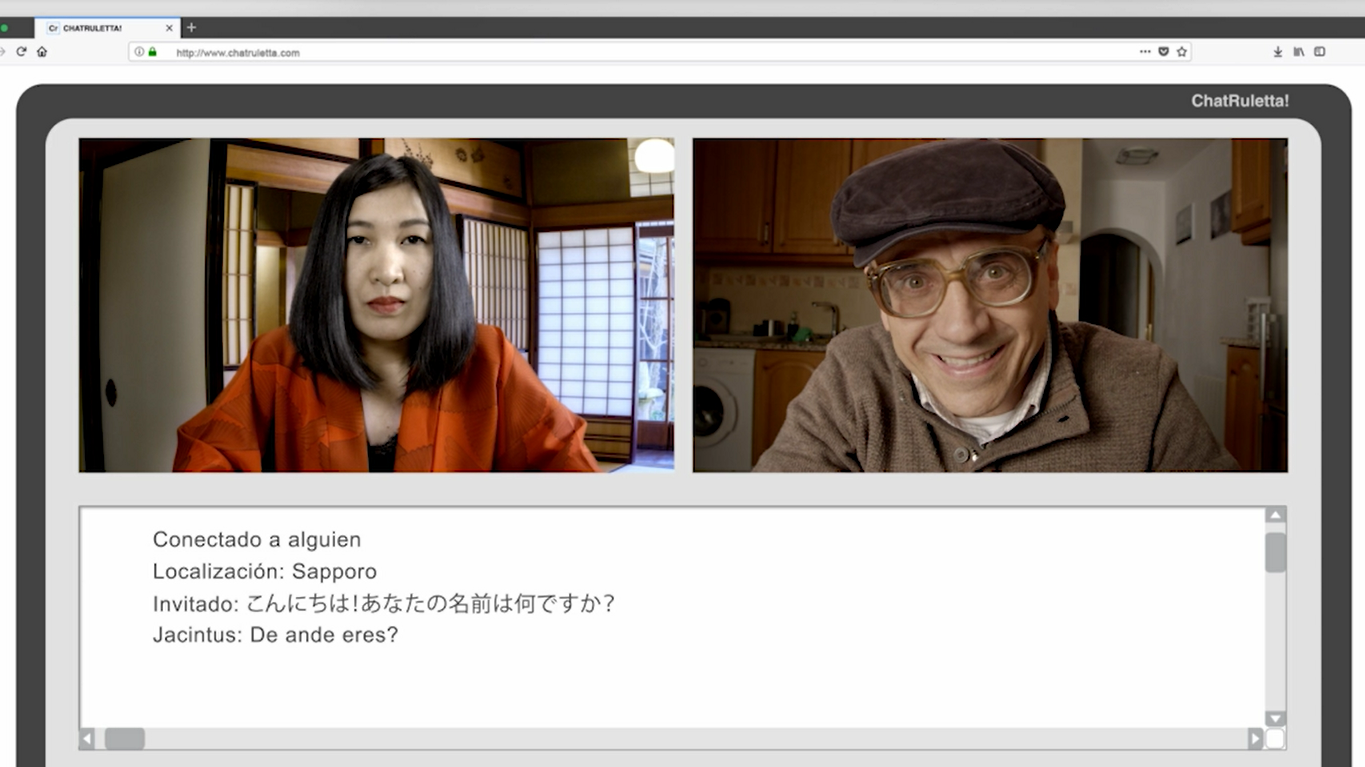Viewport: 1365px width, 767px height.
Task: Toggle the browser sidebar view
Action: 1320,52
